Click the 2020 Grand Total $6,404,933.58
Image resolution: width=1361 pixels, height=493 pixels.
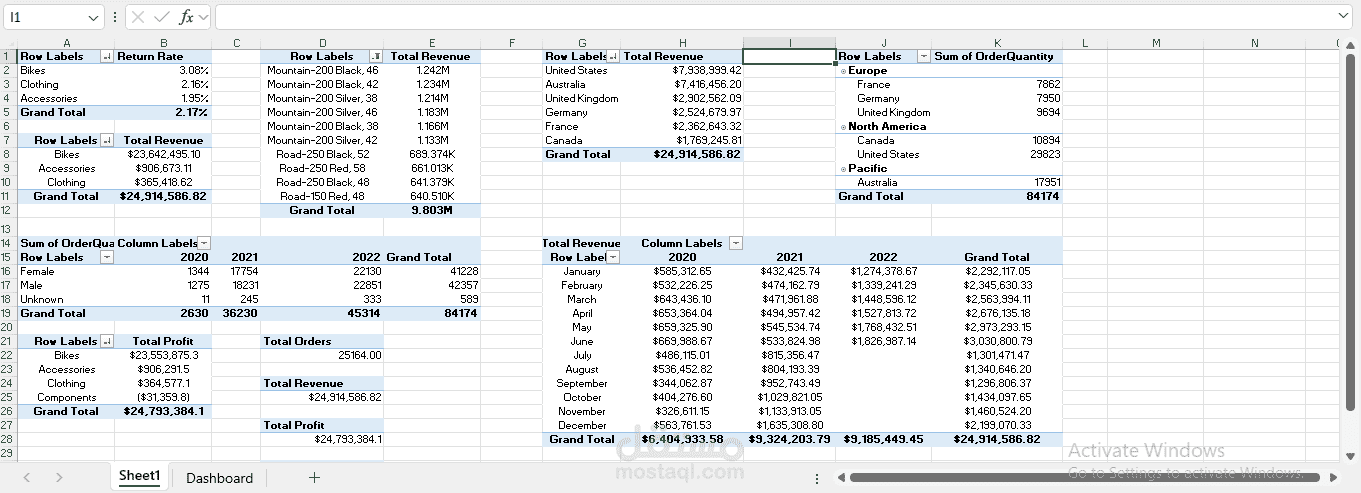tap(681, 439)
